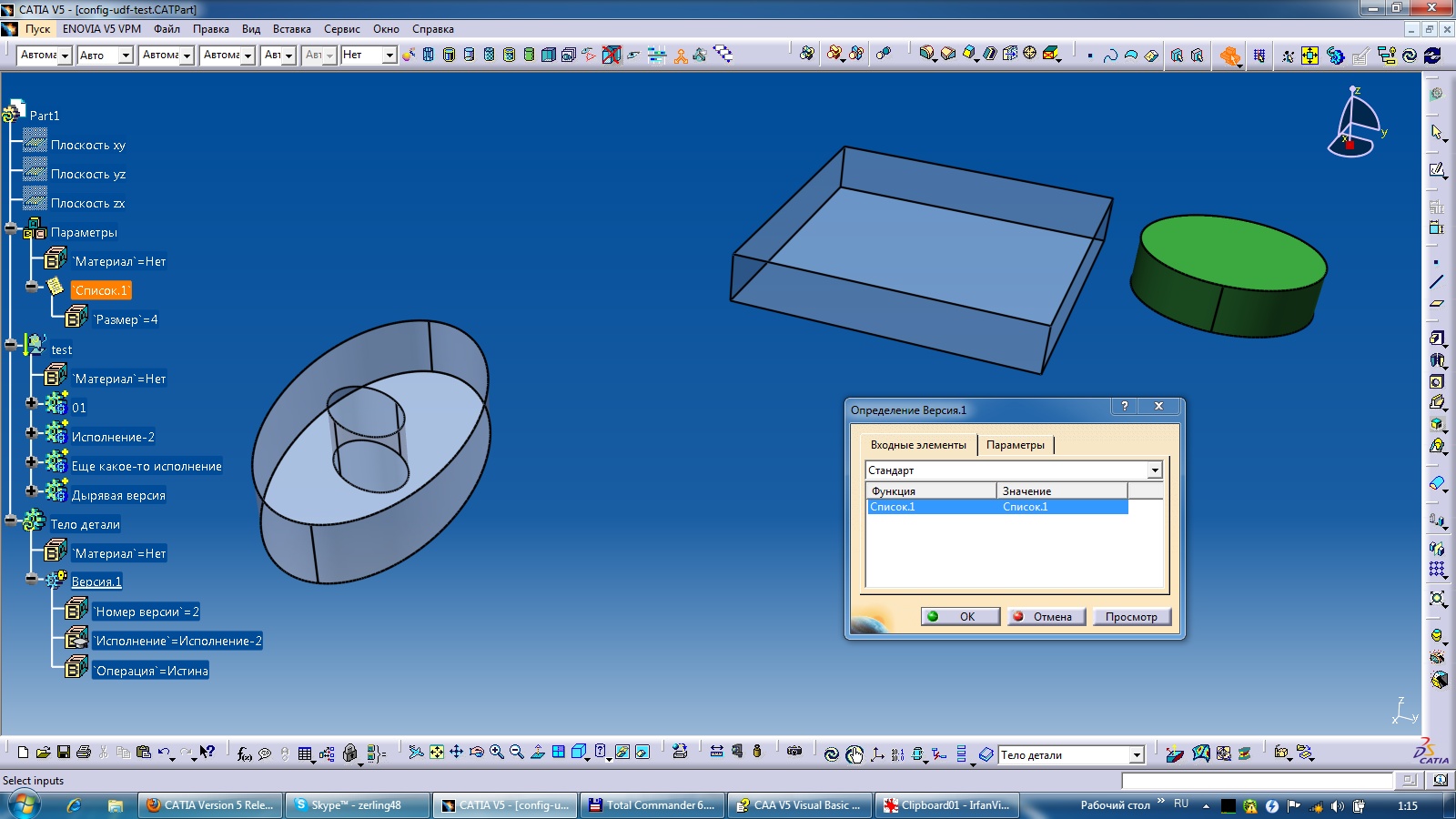Click the Paste clipboard icon
The height and width of the screenshot is (819, 1456).
pyautogui.click(x=143, y=753)
